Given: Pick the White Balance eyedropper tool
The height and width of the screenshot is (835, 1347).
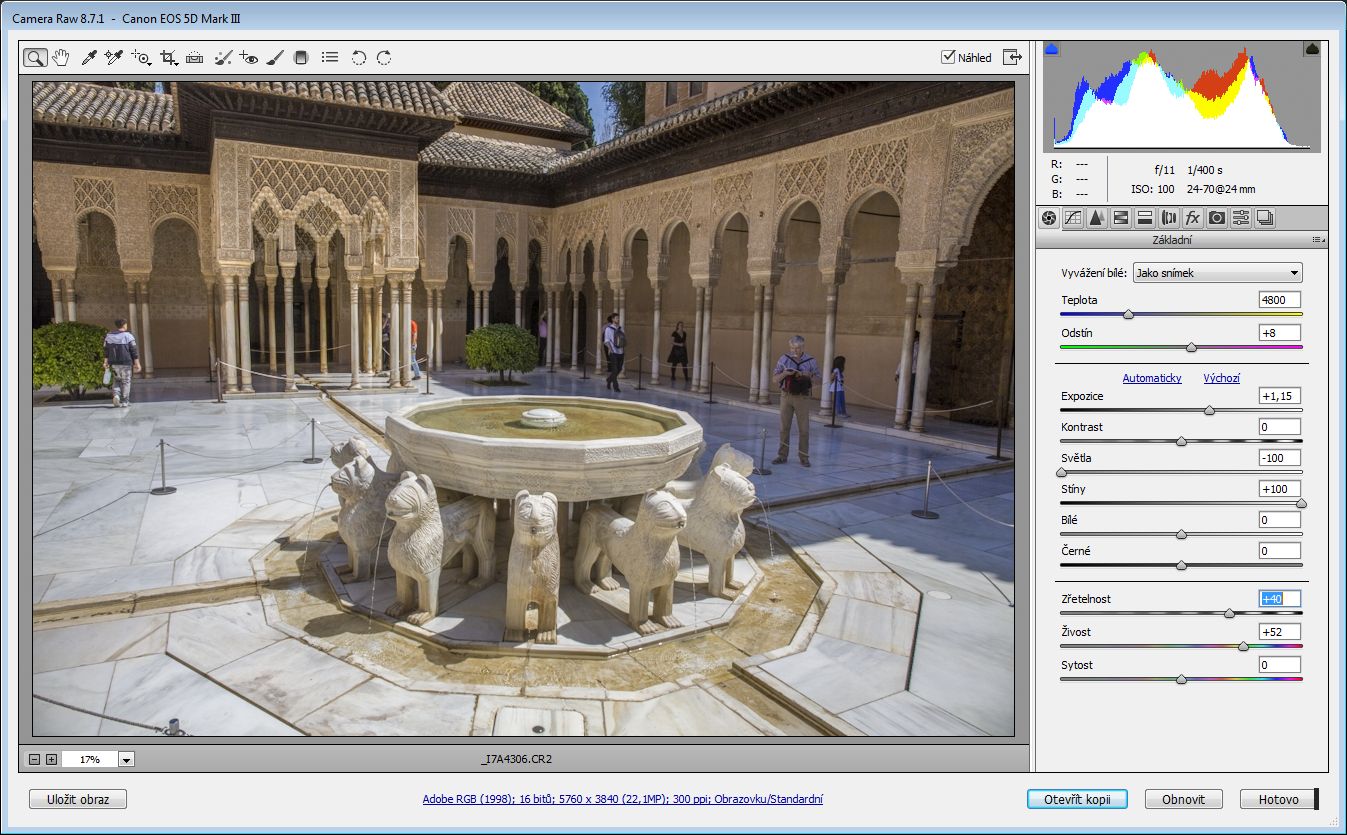Looking at the screenshot, I should pos(88,58).
